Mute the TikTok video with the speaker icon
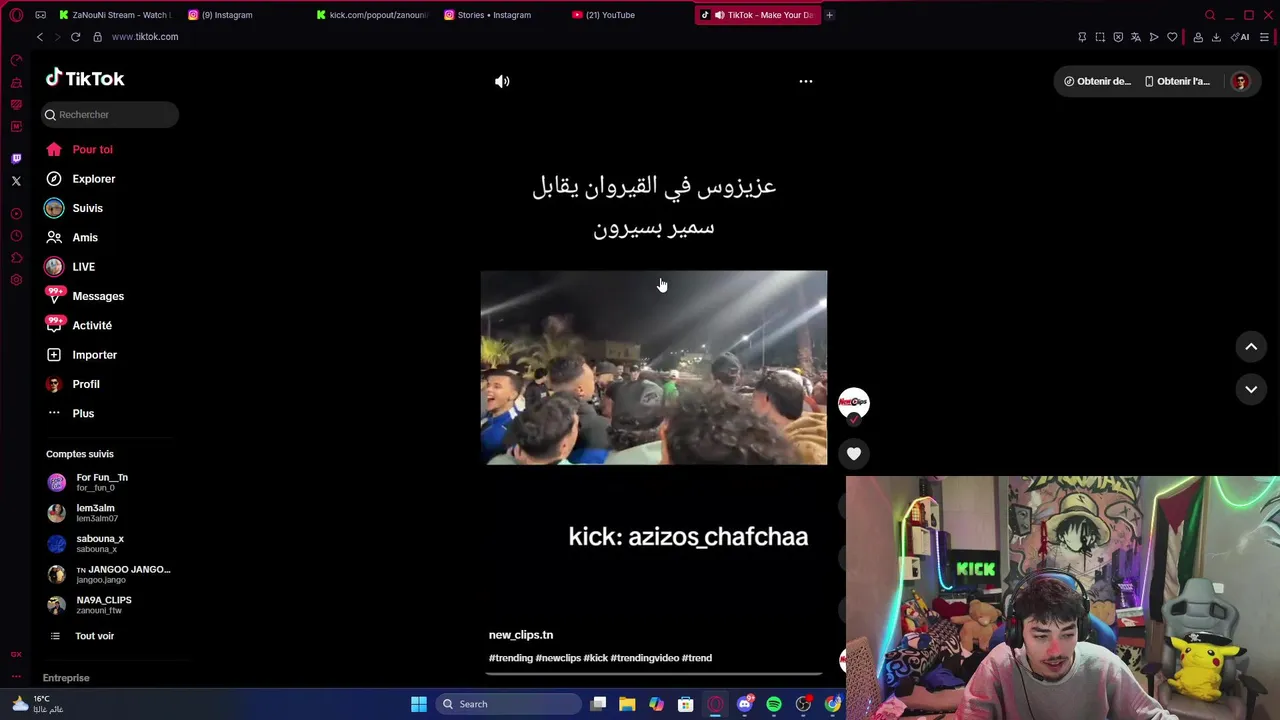Viewport: 1280px width, 720px height. point(502,82)
